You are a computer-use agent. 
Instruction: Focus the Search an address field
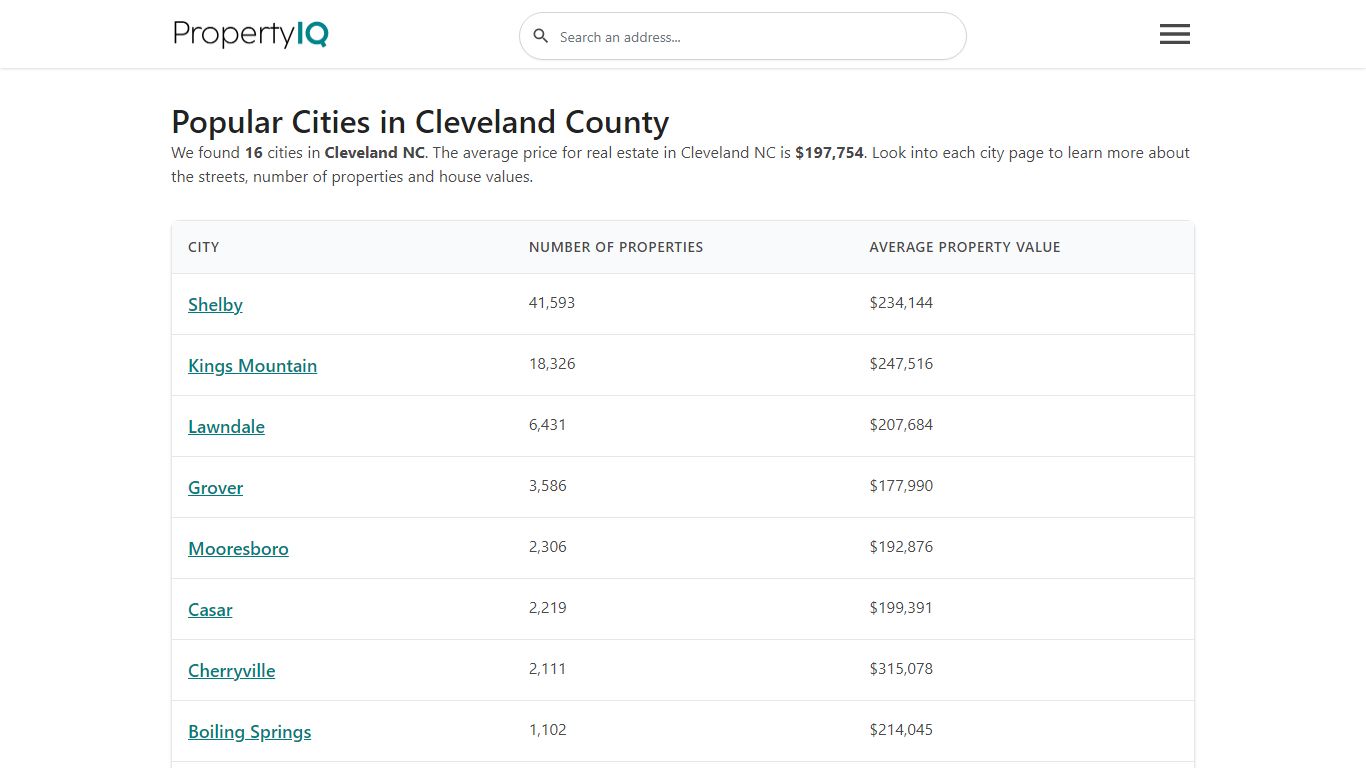coord(743,36)
